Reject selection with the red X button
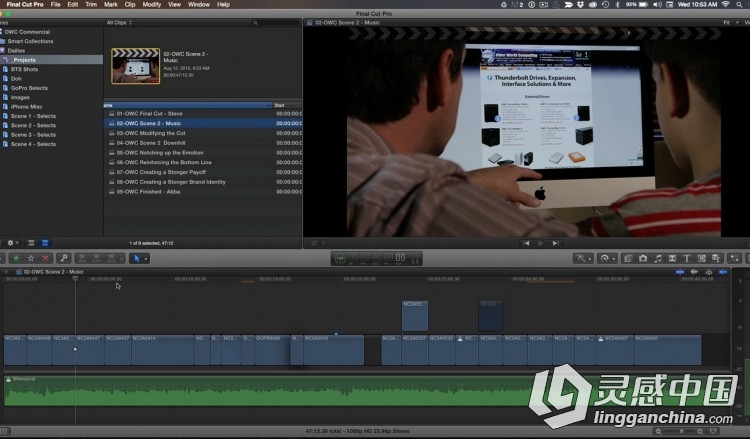Screen dimensions: 750x439 tap(45, 258)
